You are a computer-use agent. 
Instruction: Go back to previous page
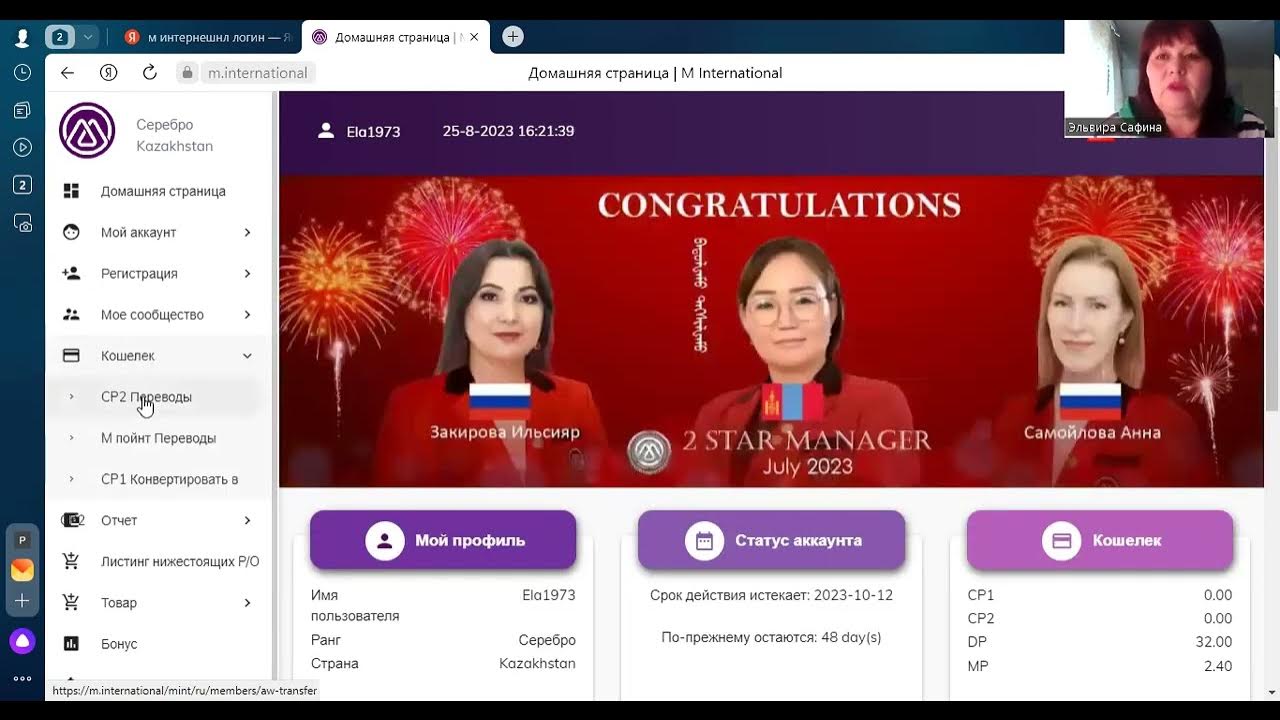coord(67,73)
